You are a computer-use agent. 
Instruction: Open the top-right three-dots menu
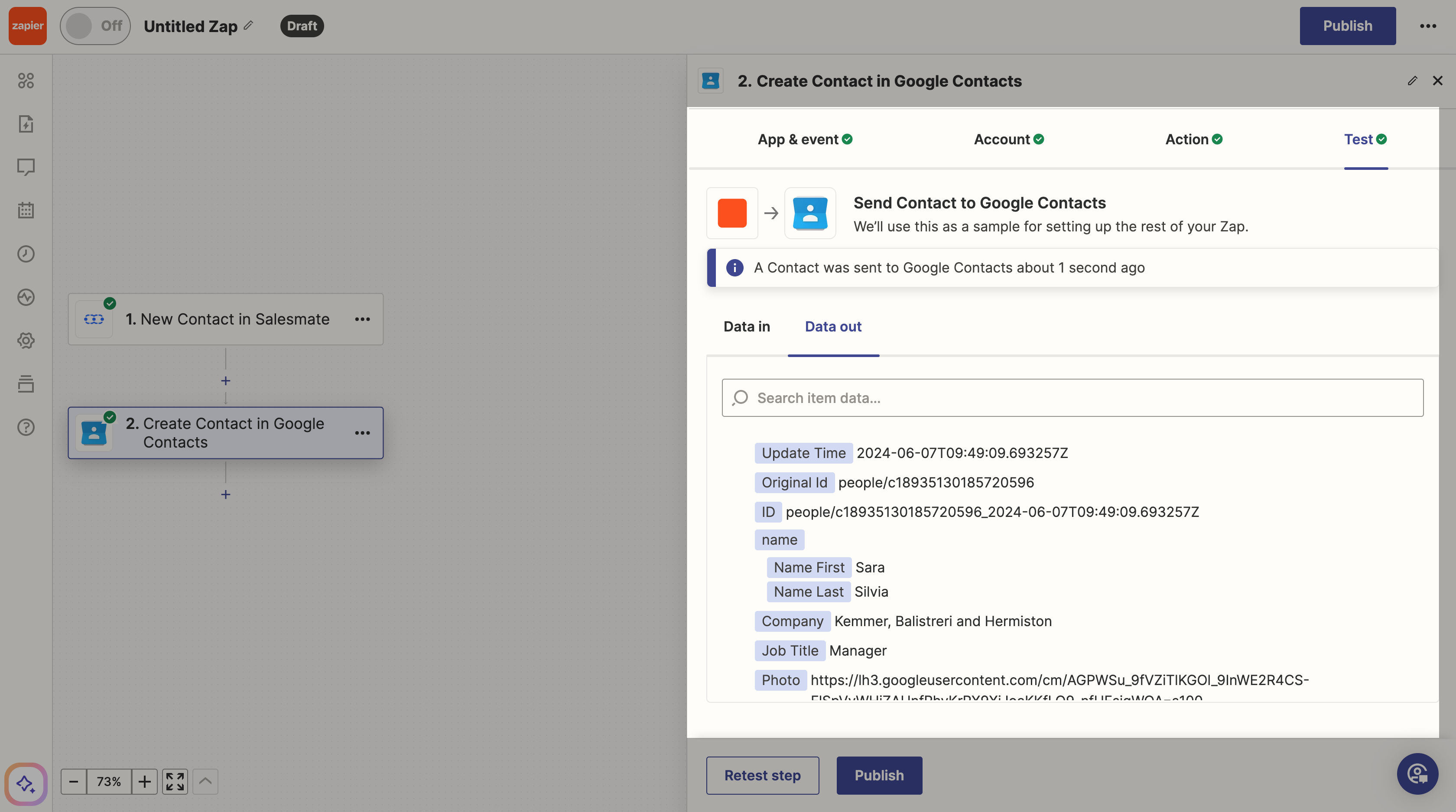pyautogui.click(x=1428, y=26)
